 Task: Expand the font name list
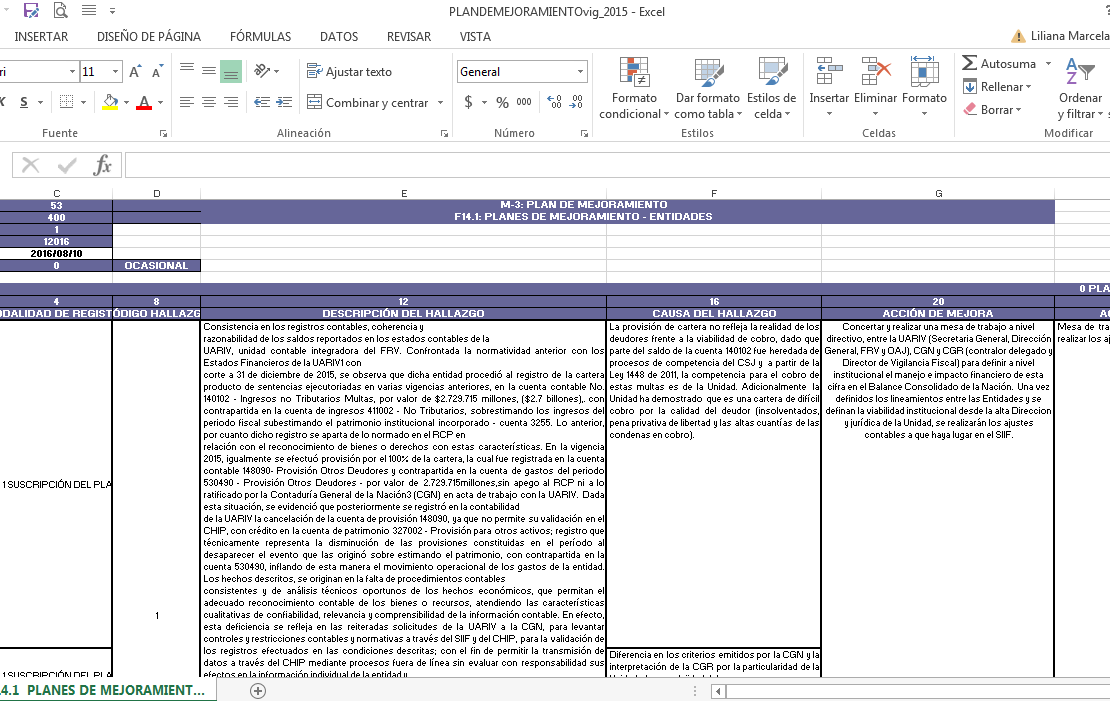coord(72,72)
